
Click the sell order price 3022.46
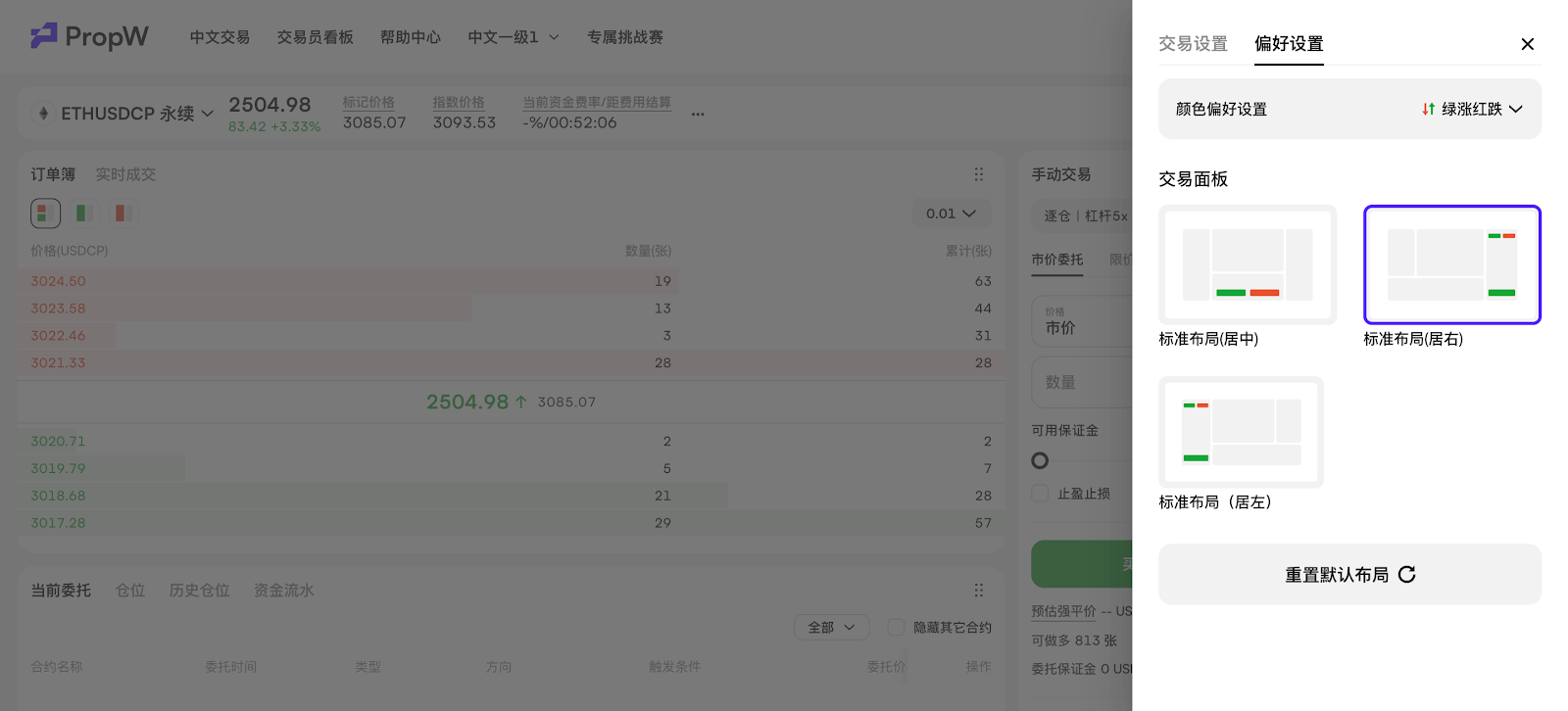pyautogui.click(x=58, y=336)
